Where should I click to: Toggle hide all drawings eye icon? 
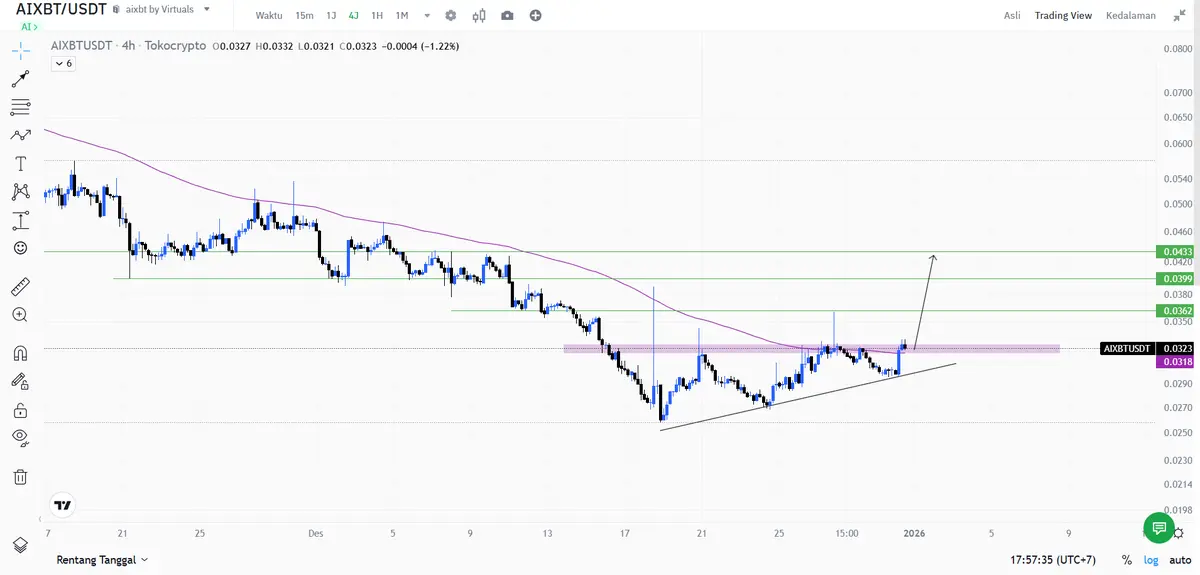pyautogui.click(x=20, y=437)
